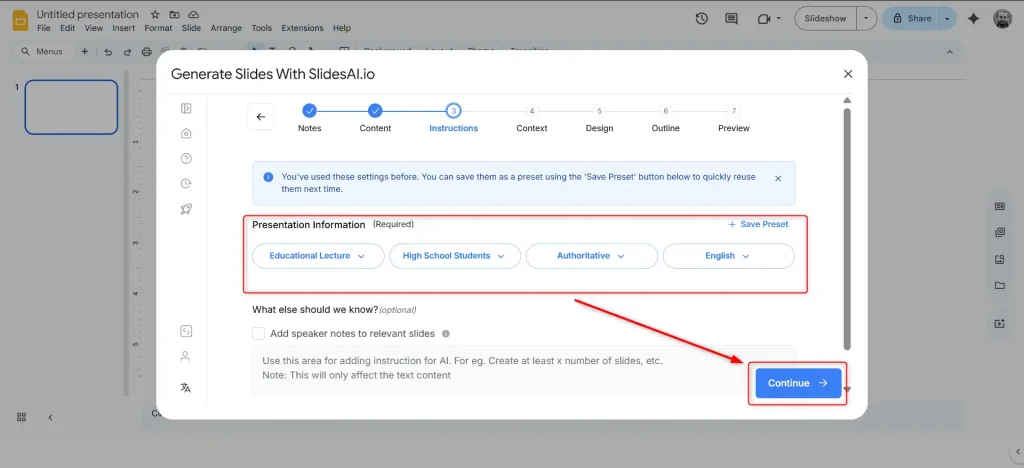Open the File menu
Viewport: 1024px width, 468px height.
tap(44, 28)
